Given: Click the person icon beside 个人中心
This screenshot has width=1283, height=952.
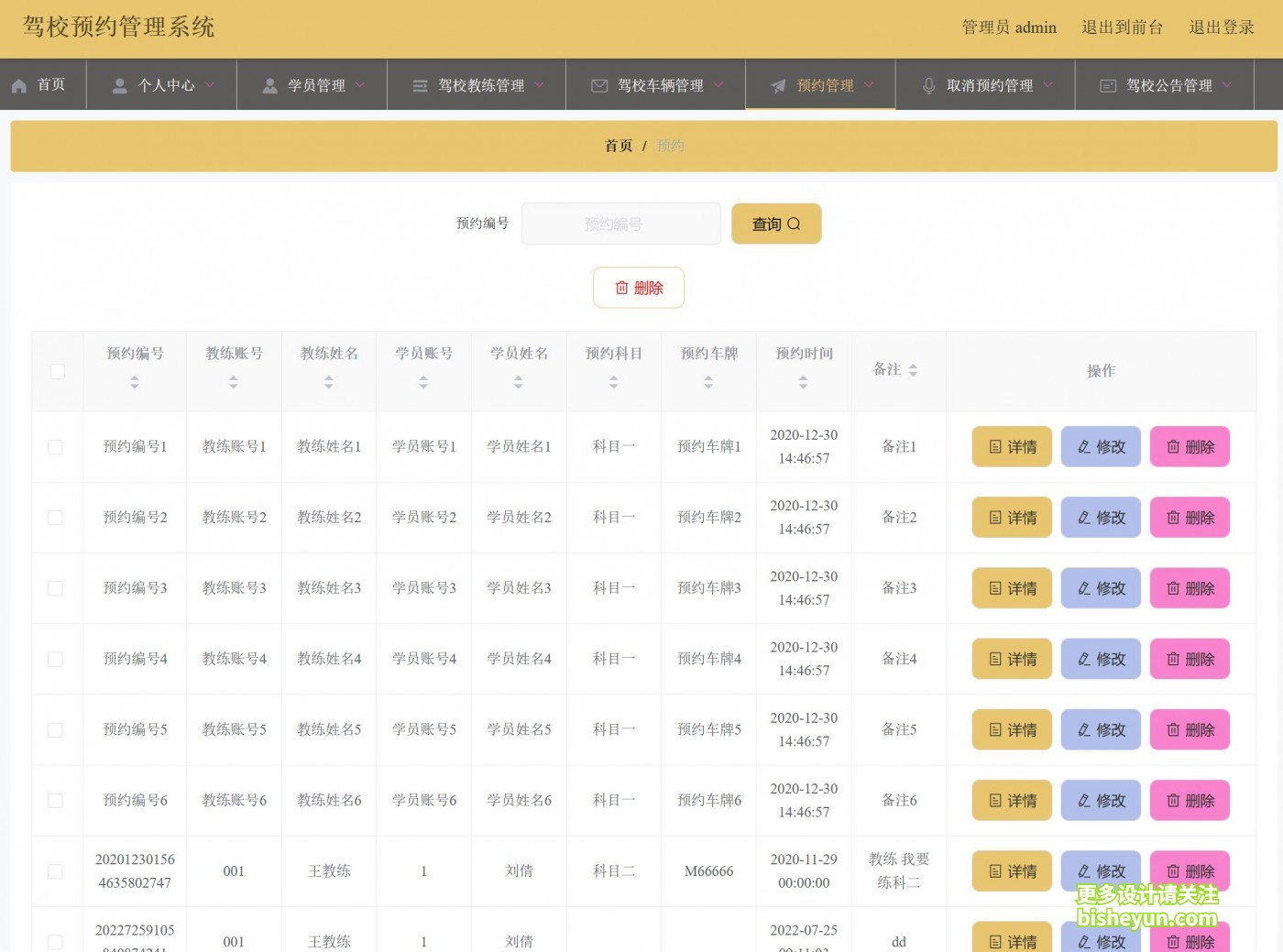Looking at the screenshot, I should point(119,85).
